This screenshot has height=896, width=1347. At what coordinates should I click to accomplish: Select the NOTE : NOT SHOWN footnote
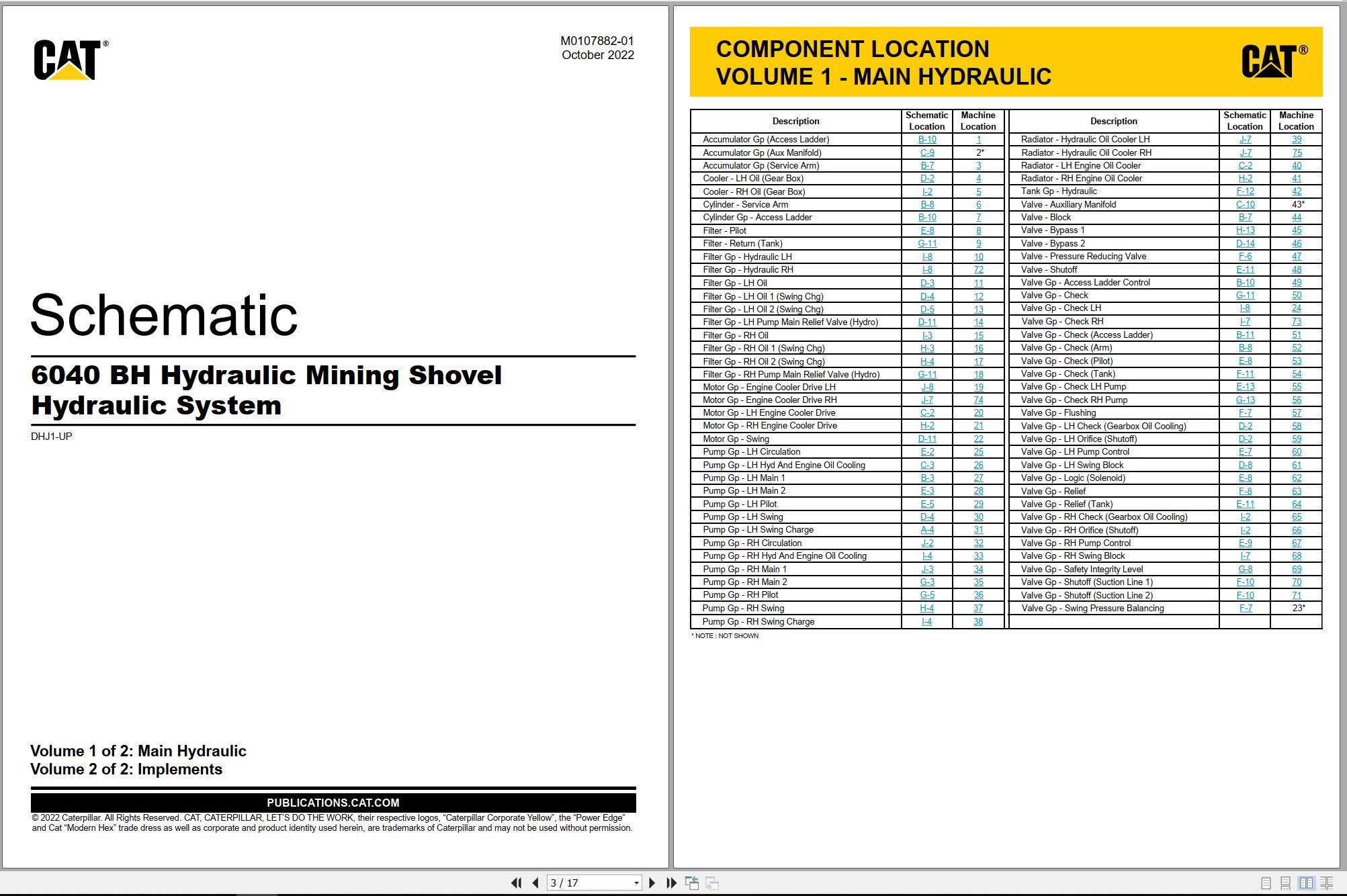725,635
